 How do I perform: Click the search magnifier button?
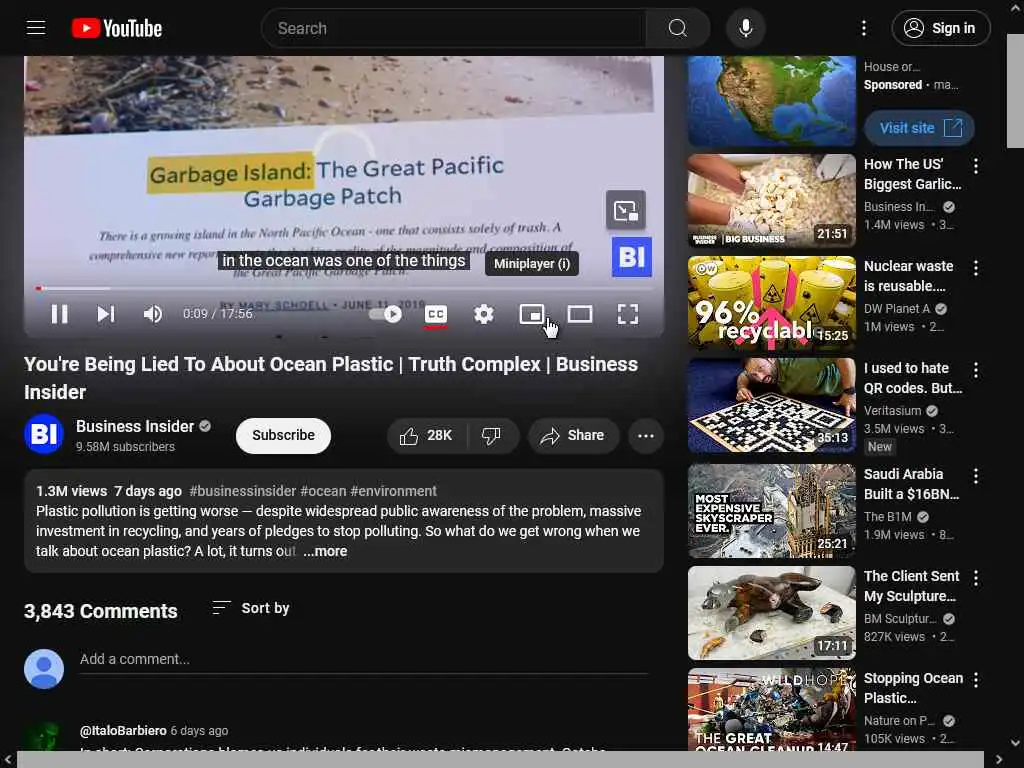tap(677, 28)
